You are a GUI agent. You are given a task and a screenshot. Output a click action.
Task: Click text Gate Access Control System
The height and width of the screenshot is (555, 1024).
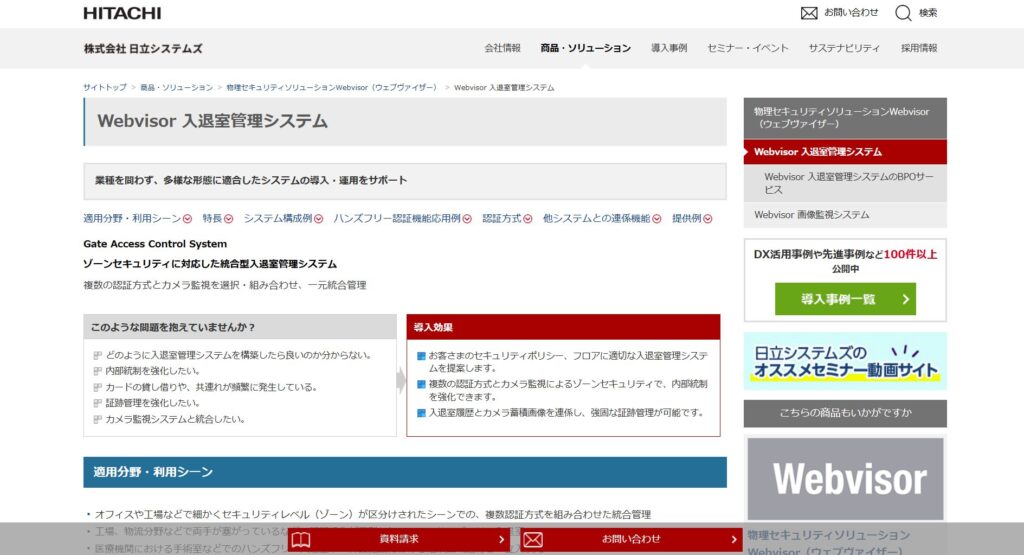click(x=155, y=244)
